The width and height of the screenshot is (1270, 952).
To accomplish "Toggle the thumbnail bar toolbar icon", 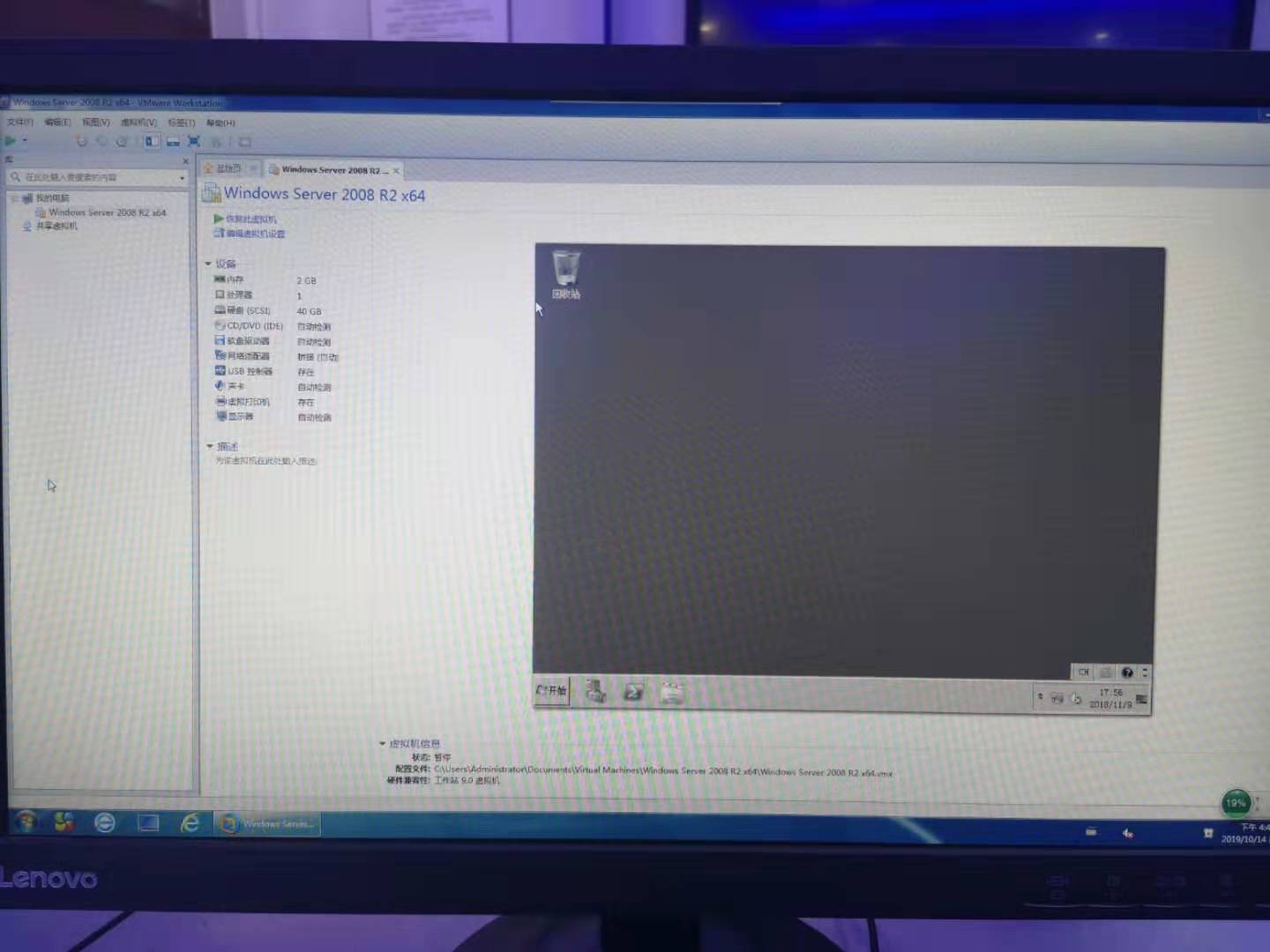I will [x=173, y=141].
